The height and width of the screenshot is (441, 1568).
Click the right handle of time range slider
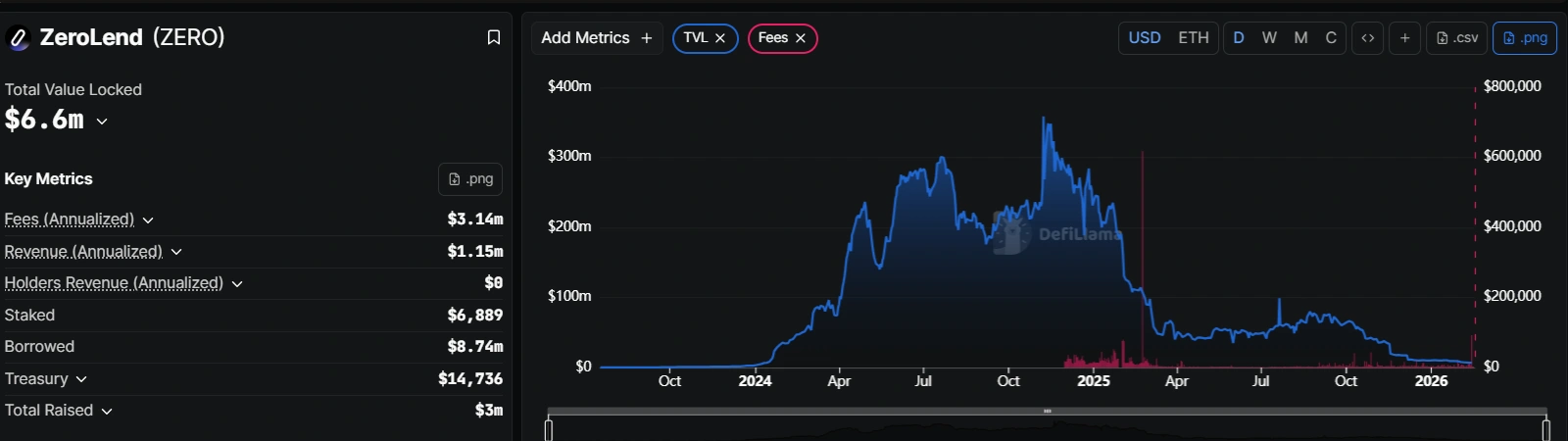[x=1545, y=429]
